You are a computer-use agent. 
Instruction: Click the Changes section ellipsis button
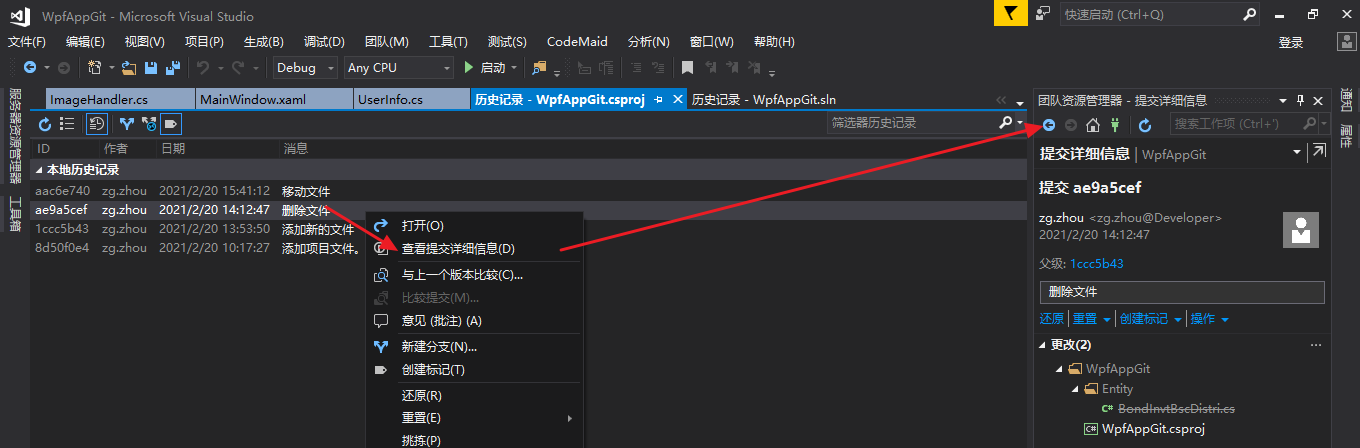(x=1315, y=345)
